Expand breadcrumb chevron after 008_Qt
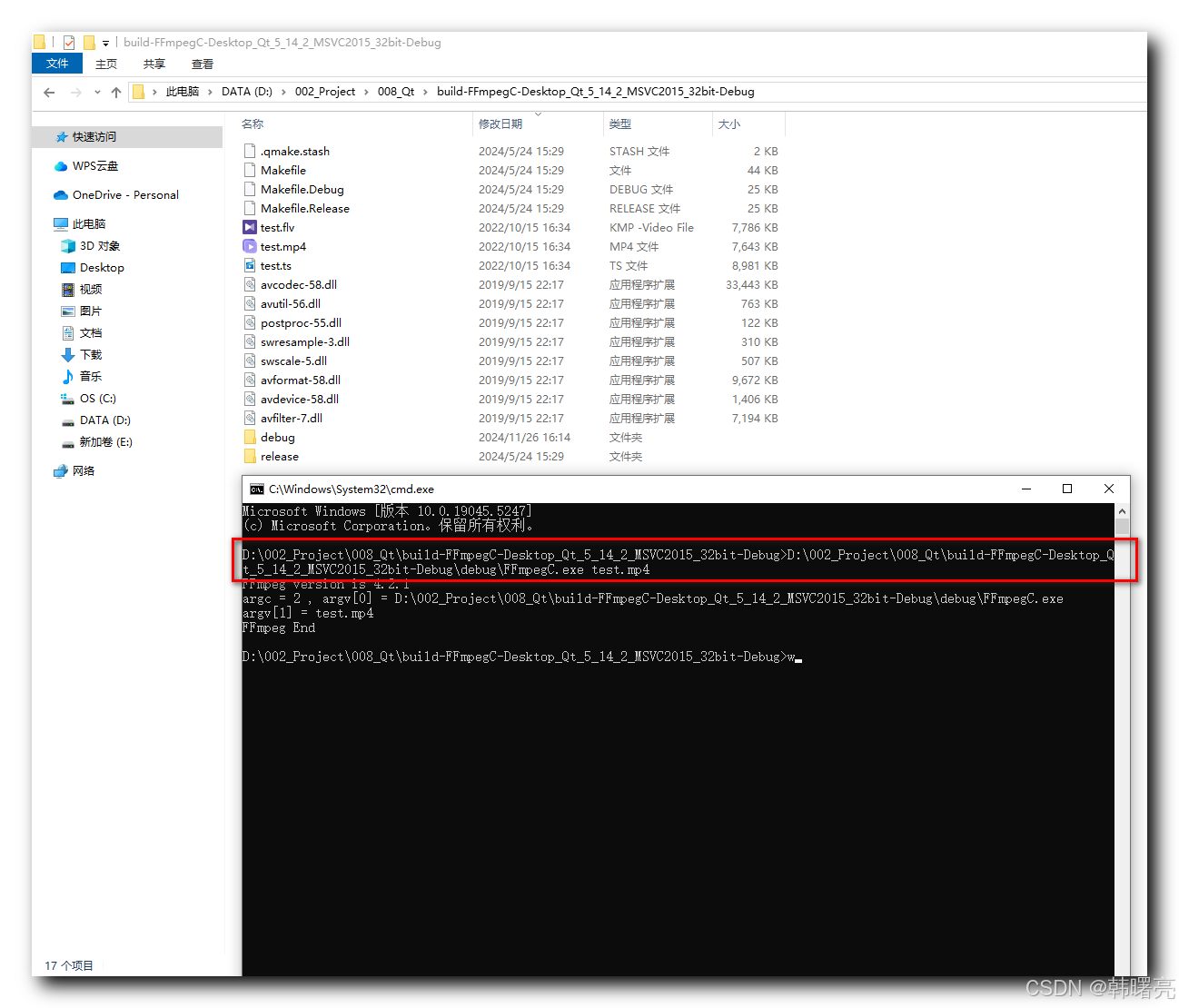This screenshot has height=1008, width=1179. click(x=425, y=92)
